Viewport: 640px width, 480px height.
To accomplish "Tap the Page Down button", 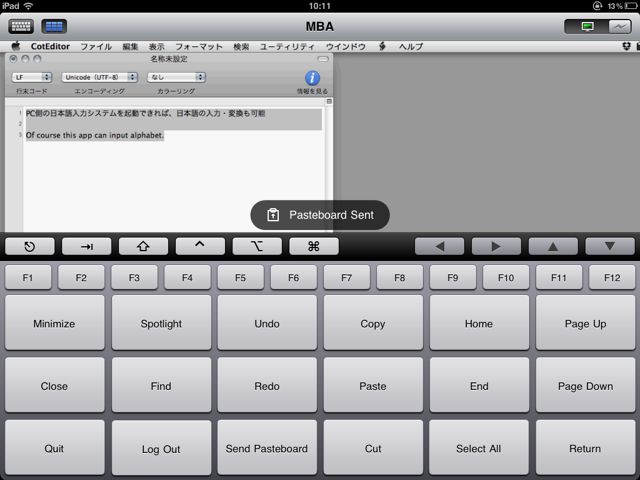I will 585,386.
